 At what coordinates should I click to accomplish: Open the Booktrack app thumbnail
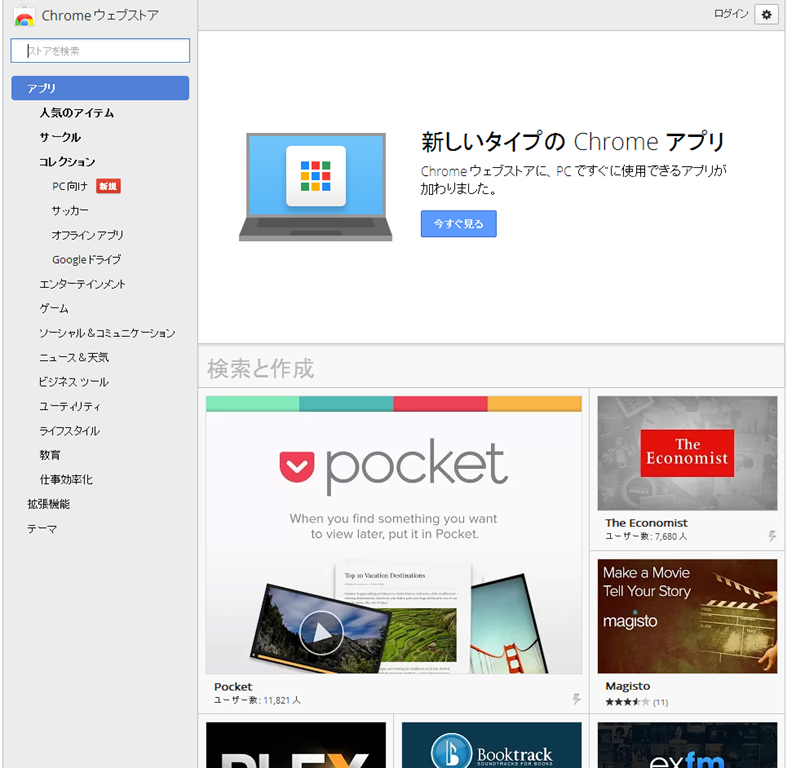click(492, 745)
